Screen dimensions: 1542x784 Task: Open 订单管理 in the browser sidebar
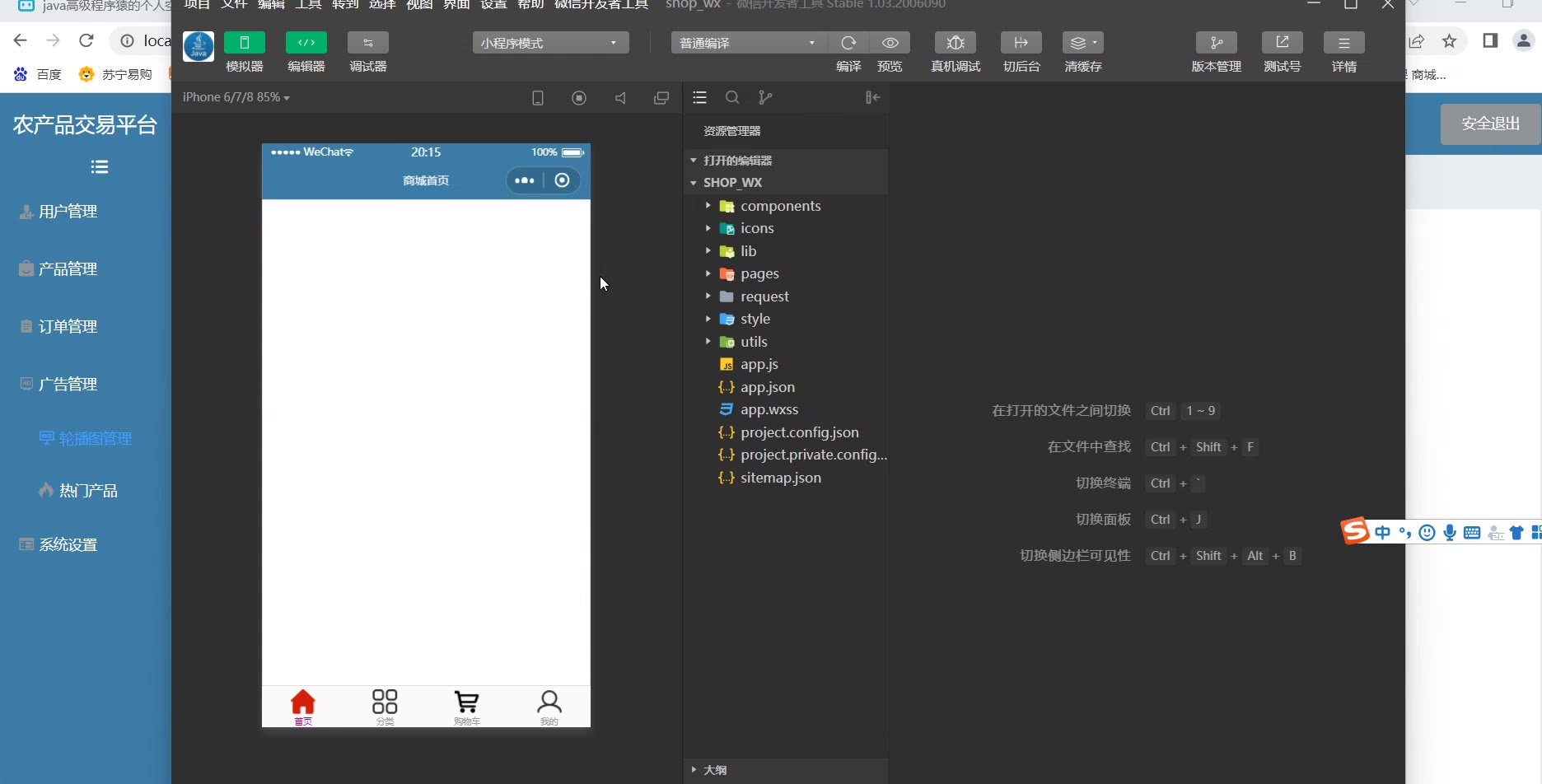58,327
